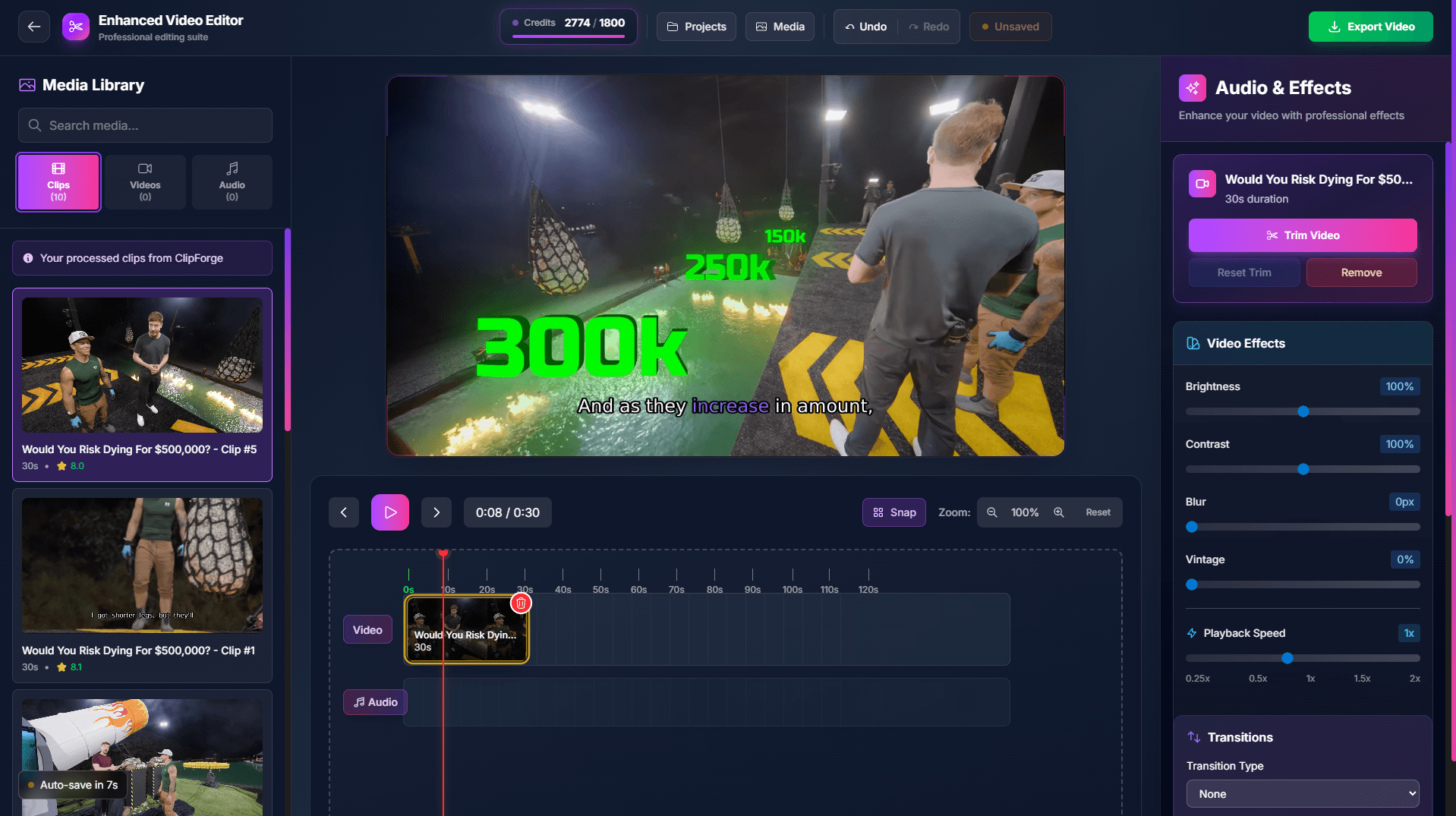This screenshot has height=816, width=1456.
Task: Click the Undo icon
Action: [864, 26]
